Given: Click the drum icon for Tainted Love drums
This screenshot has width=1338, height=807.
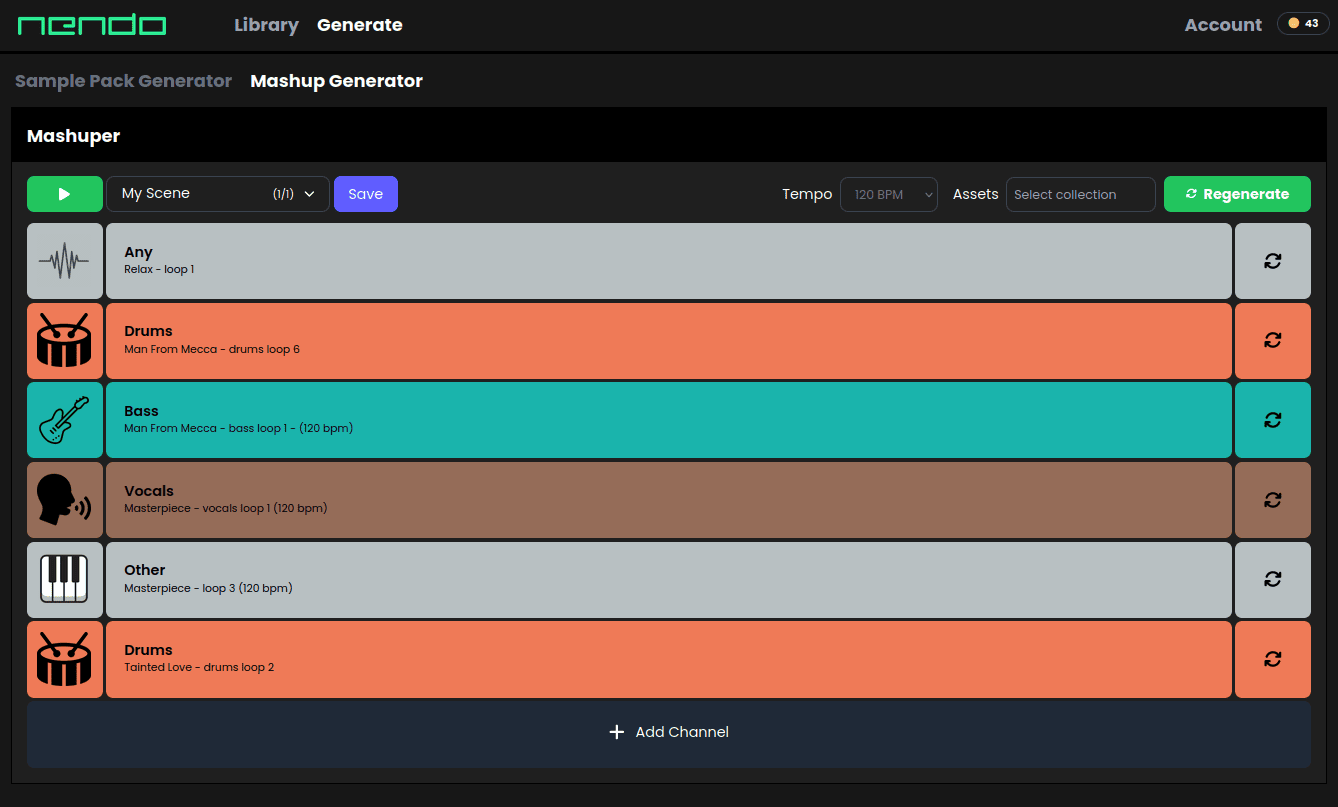Looking at the screenshot, I should coord(64,659).
